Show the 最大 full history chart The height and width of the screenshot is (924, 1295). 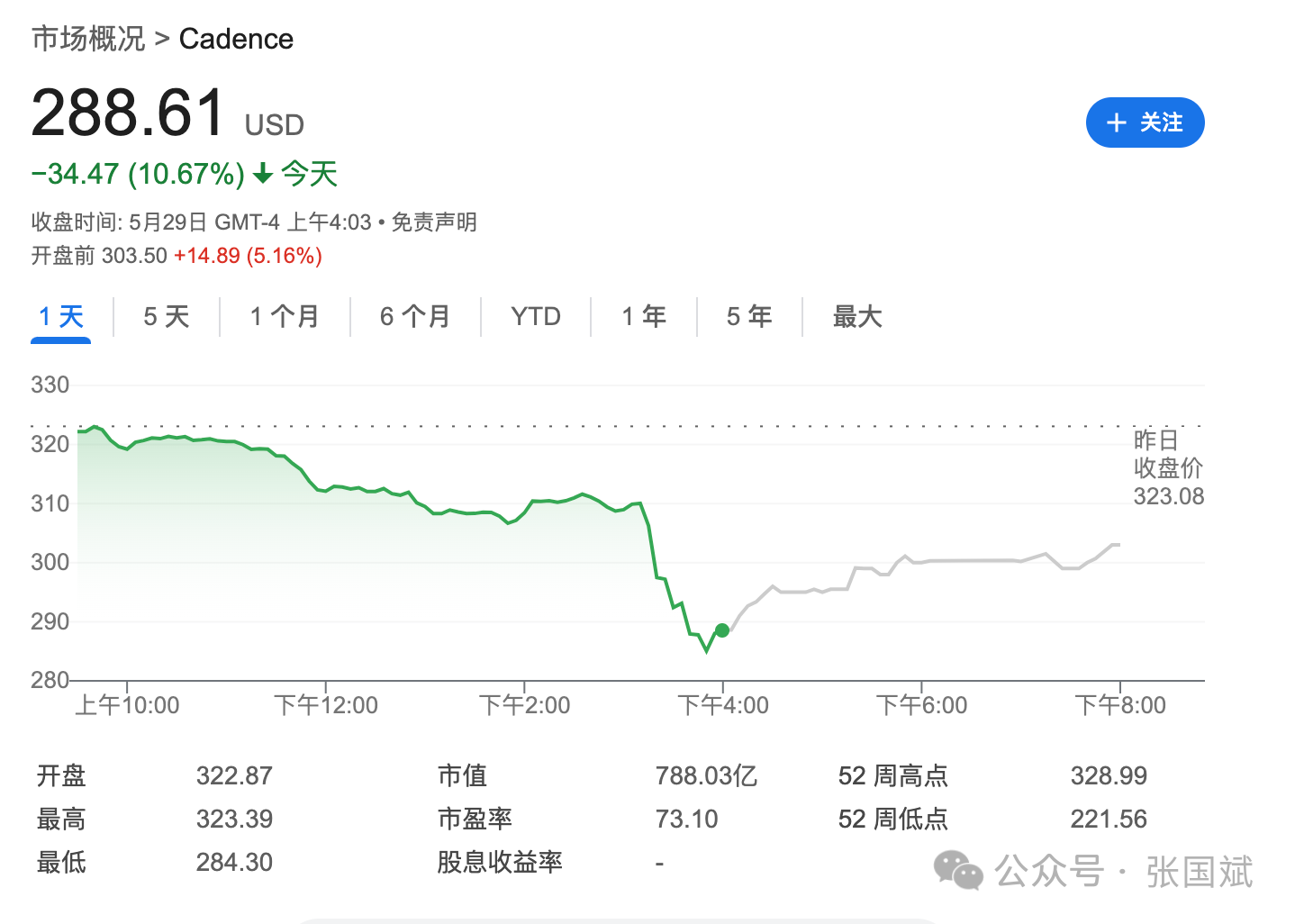click(x=857, y=317)
